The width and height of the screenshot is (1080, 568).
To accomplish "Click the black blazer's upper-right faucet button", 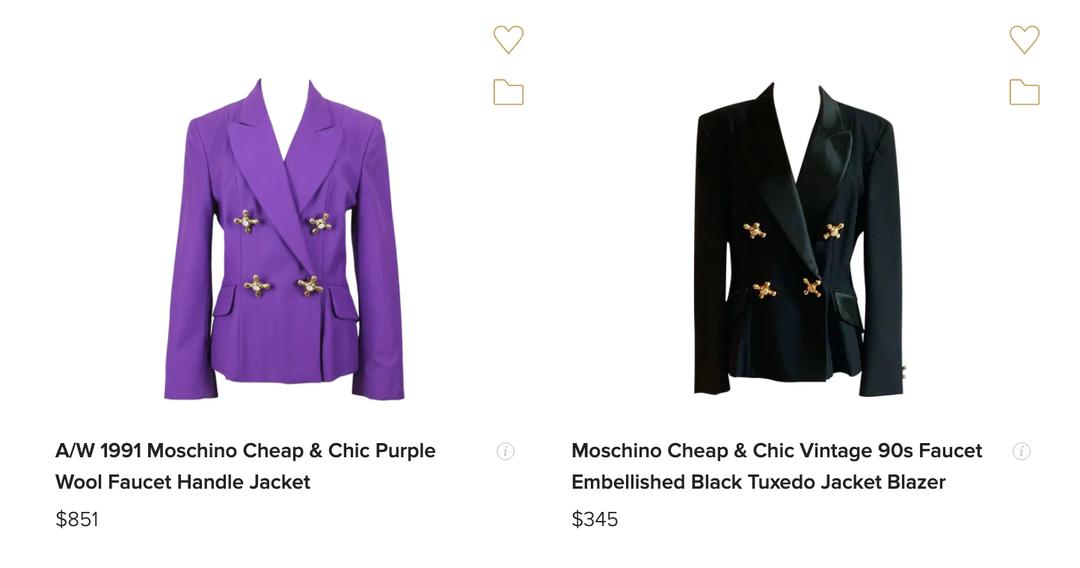I will pos(833,231).
